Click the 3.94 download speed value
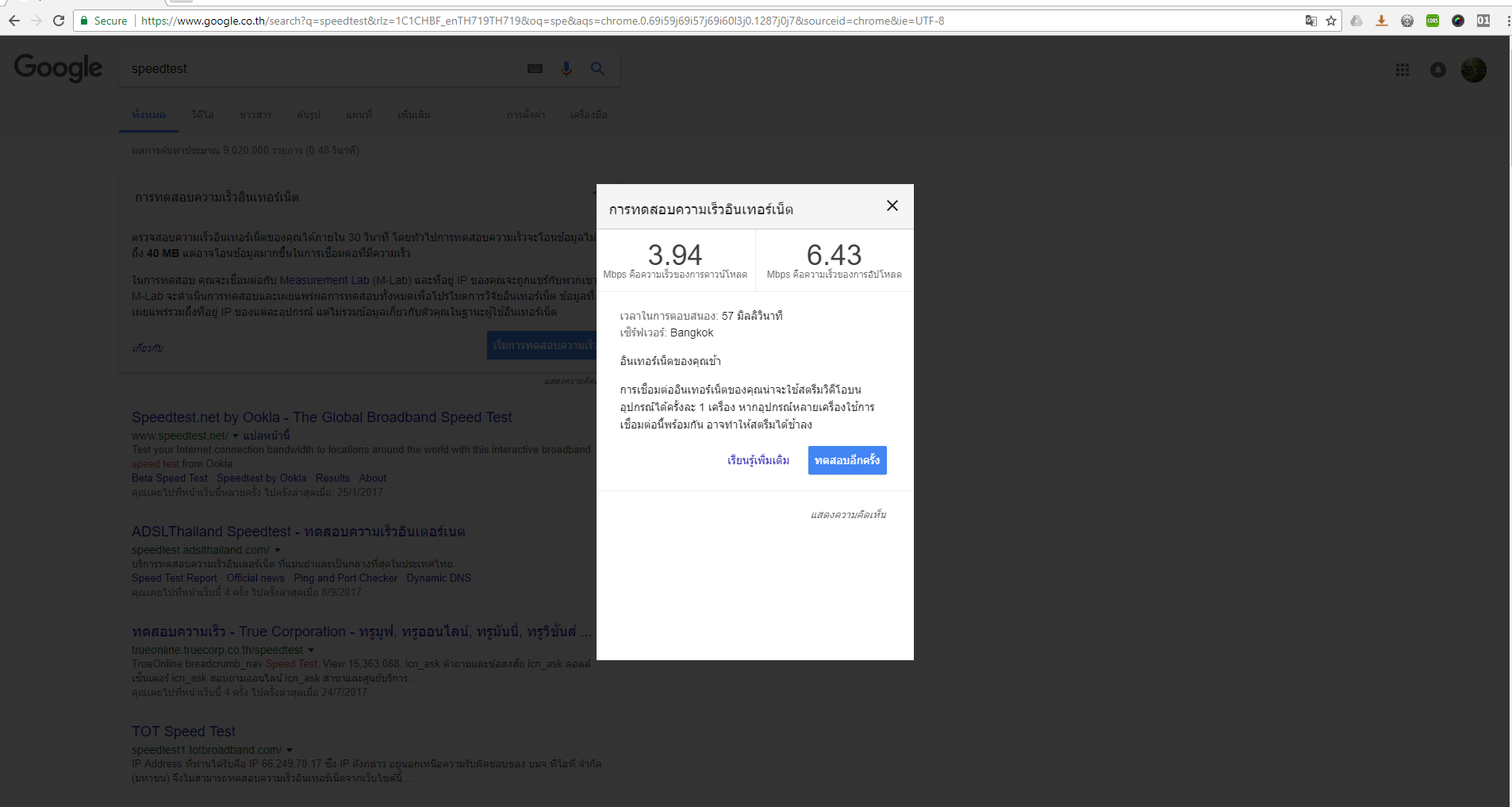Screen dimensions: 1512x807 (x=675, y=255)
